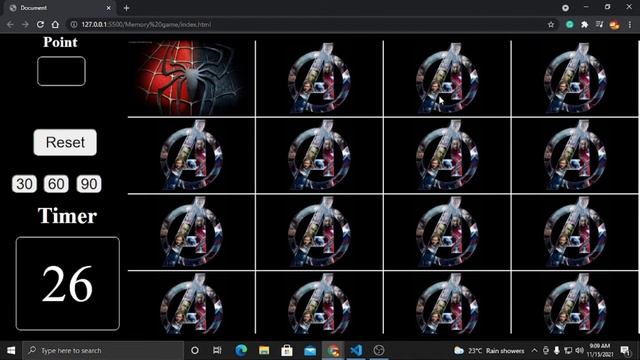The image size is (640, 360).
Task: Flip the second card in the second row
Action: tap(319, 155)
